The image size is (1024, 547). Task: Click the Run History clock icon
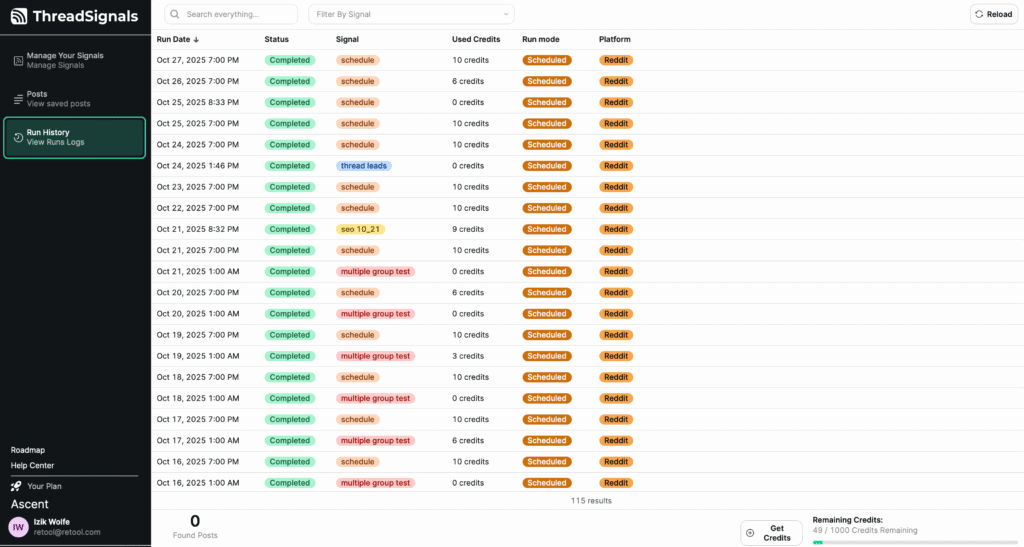18,137
